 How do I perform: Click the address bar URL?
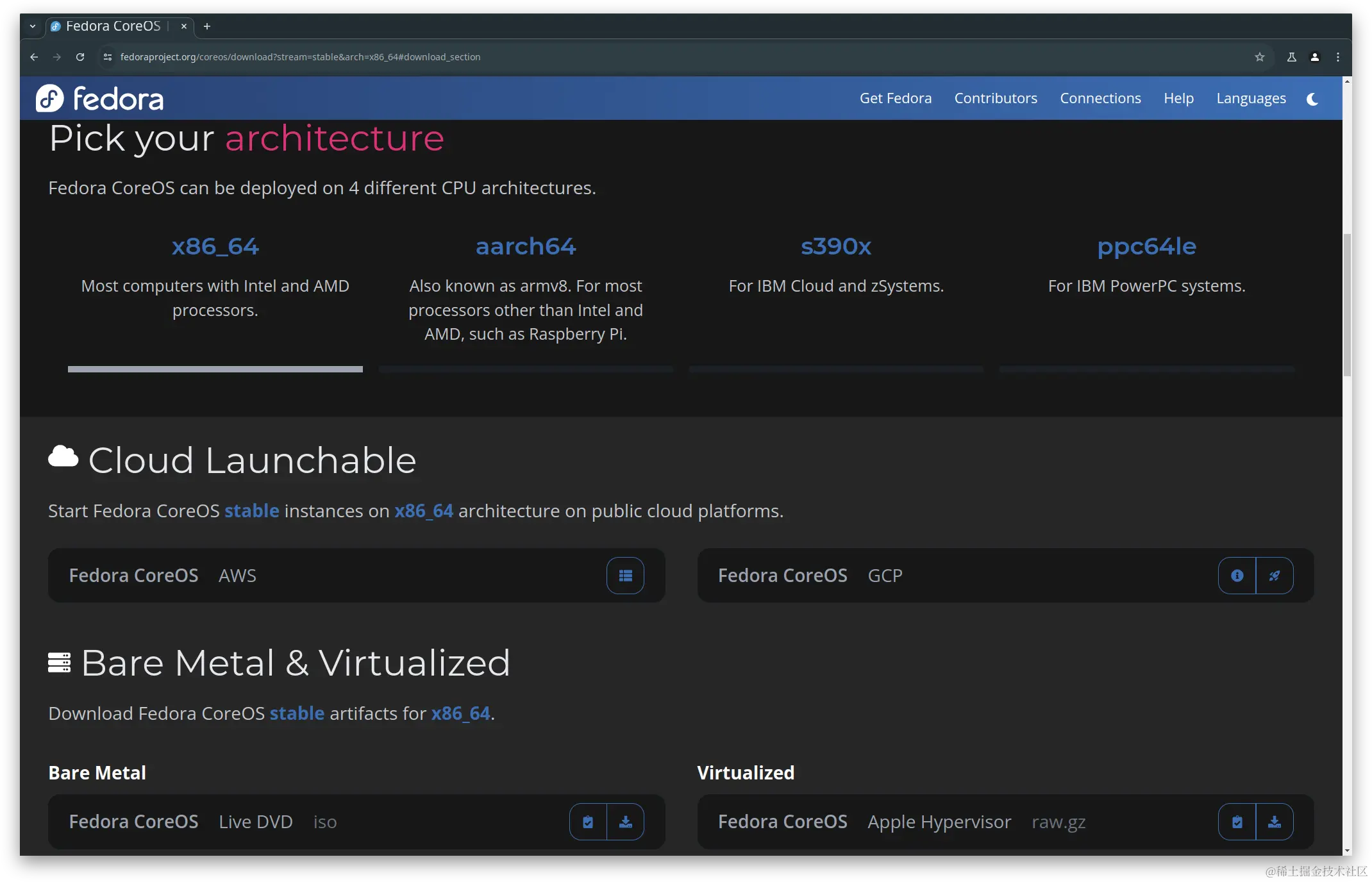click(300, 57)
